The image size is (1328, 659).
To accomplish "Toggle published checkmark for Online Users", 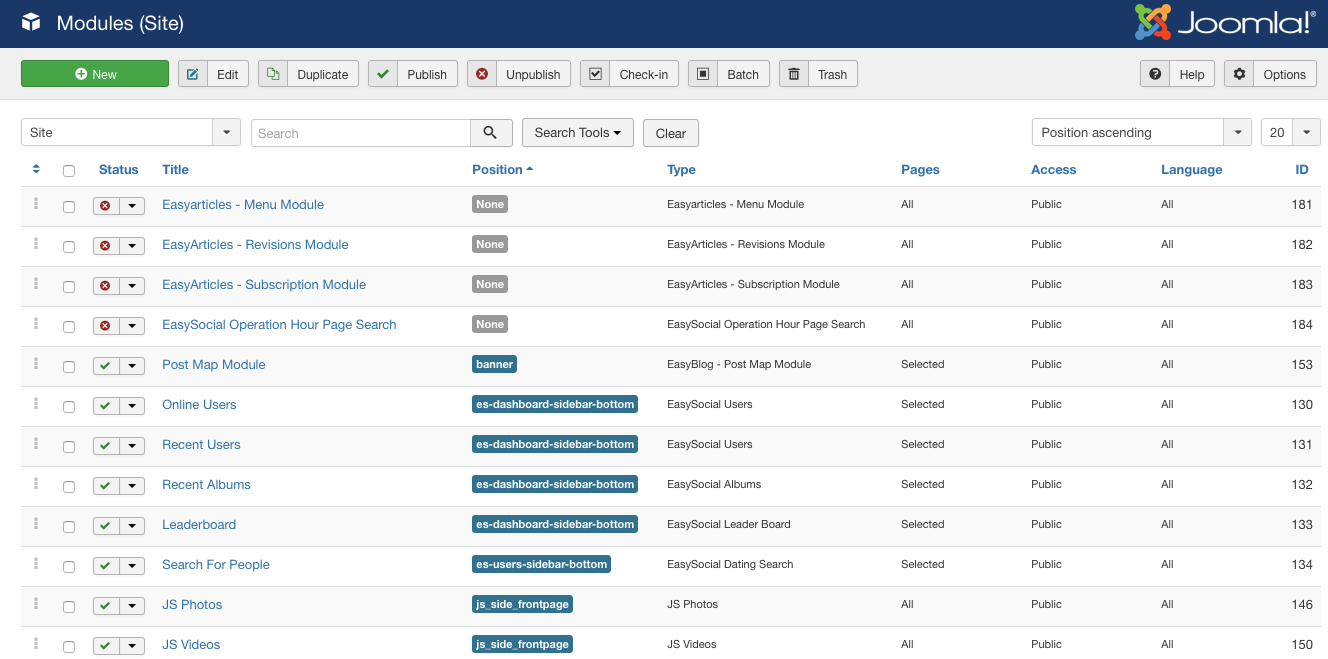I will 106,406.
